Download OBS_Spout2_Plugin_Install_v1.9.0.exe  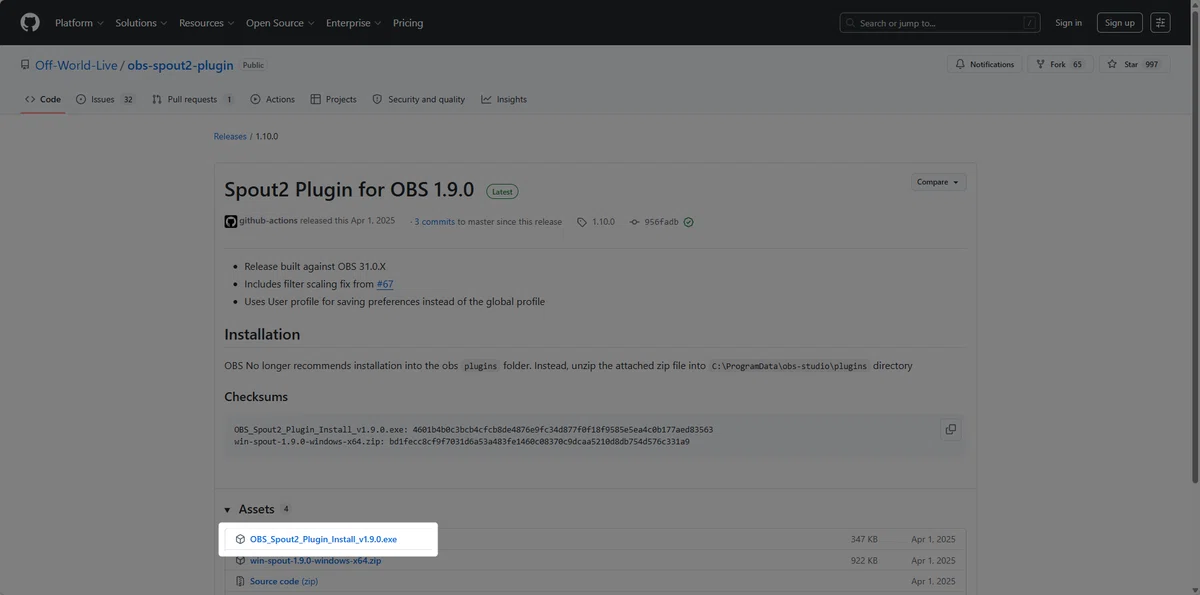[x=323, y=539]
